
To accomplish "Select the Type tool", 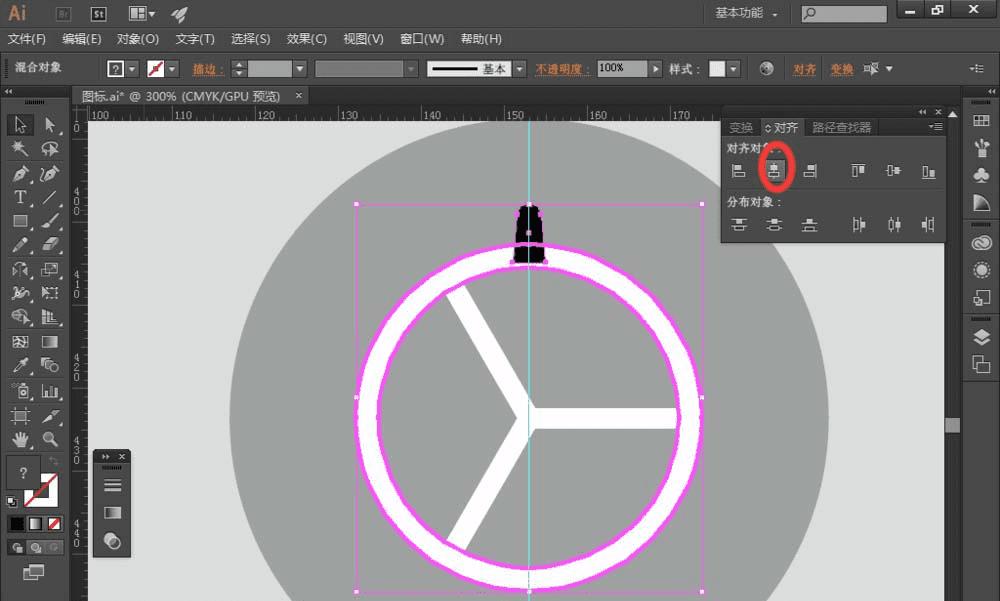I will pyautogui.click(x=20, y=197).
